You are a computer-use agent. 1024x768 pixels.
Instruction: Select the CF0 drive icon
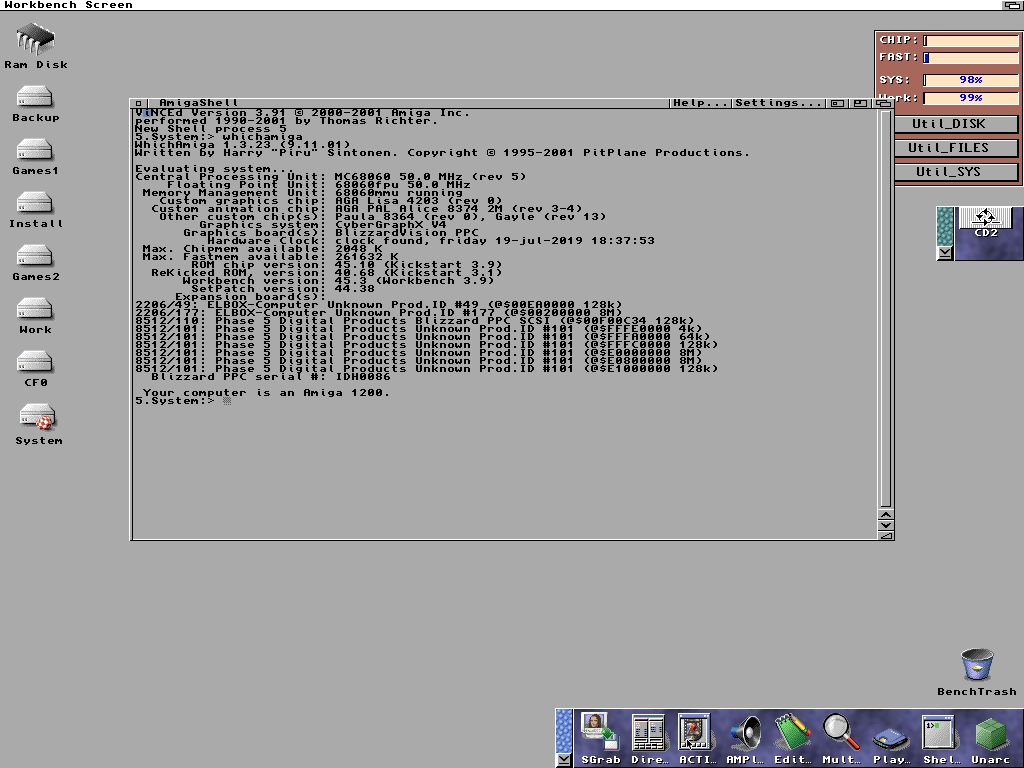35,369
